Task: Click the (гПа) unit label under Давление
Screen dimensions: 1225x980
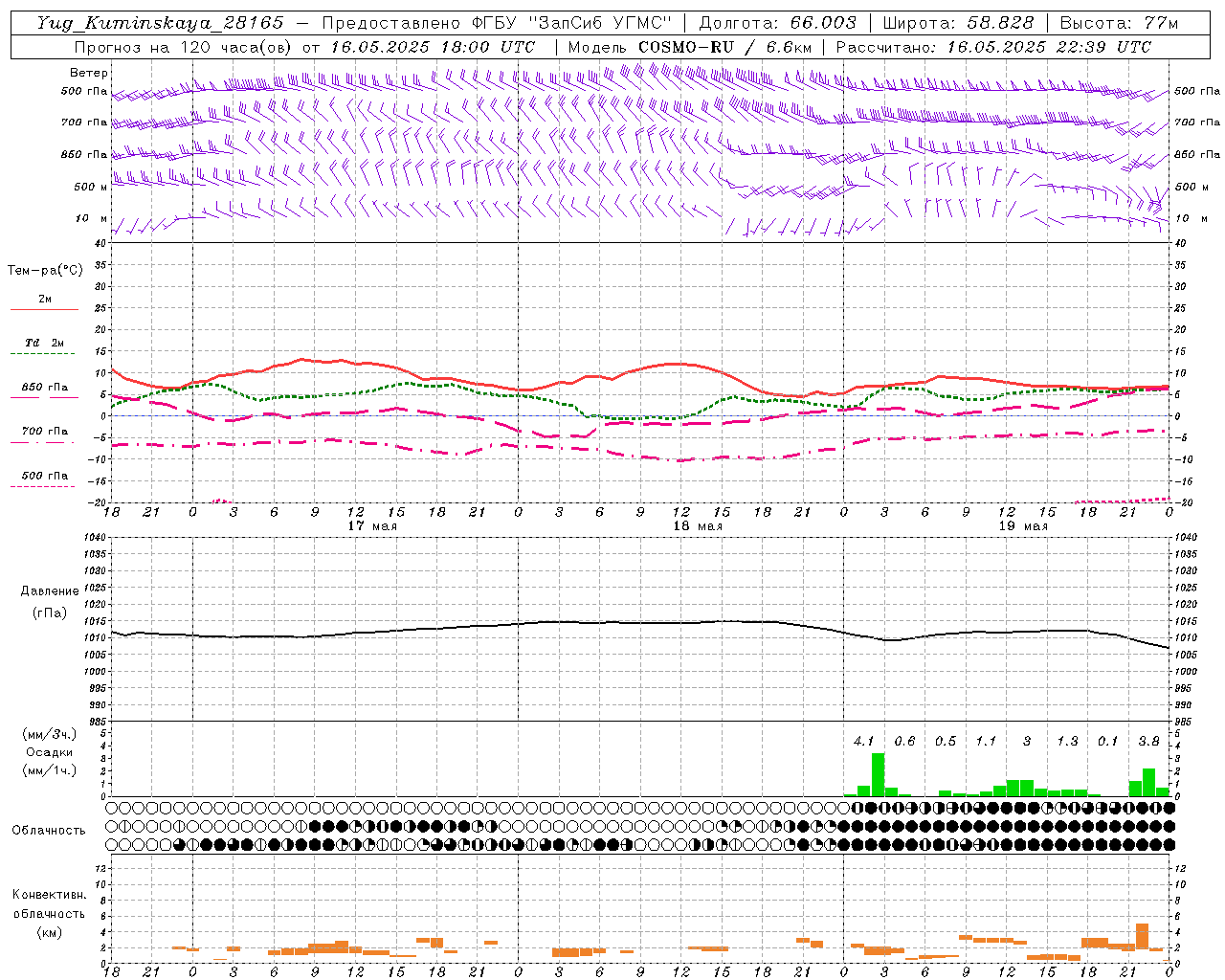Action: 50,613
